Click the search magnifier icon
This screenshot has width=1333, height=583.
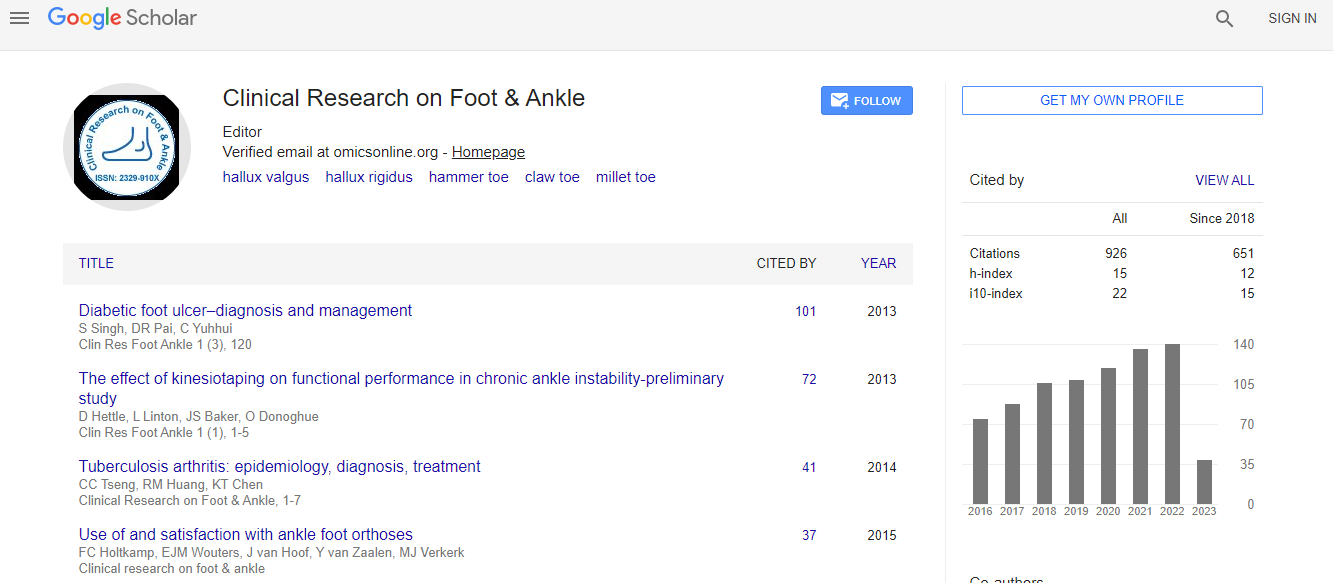[x=1224, y=18]
